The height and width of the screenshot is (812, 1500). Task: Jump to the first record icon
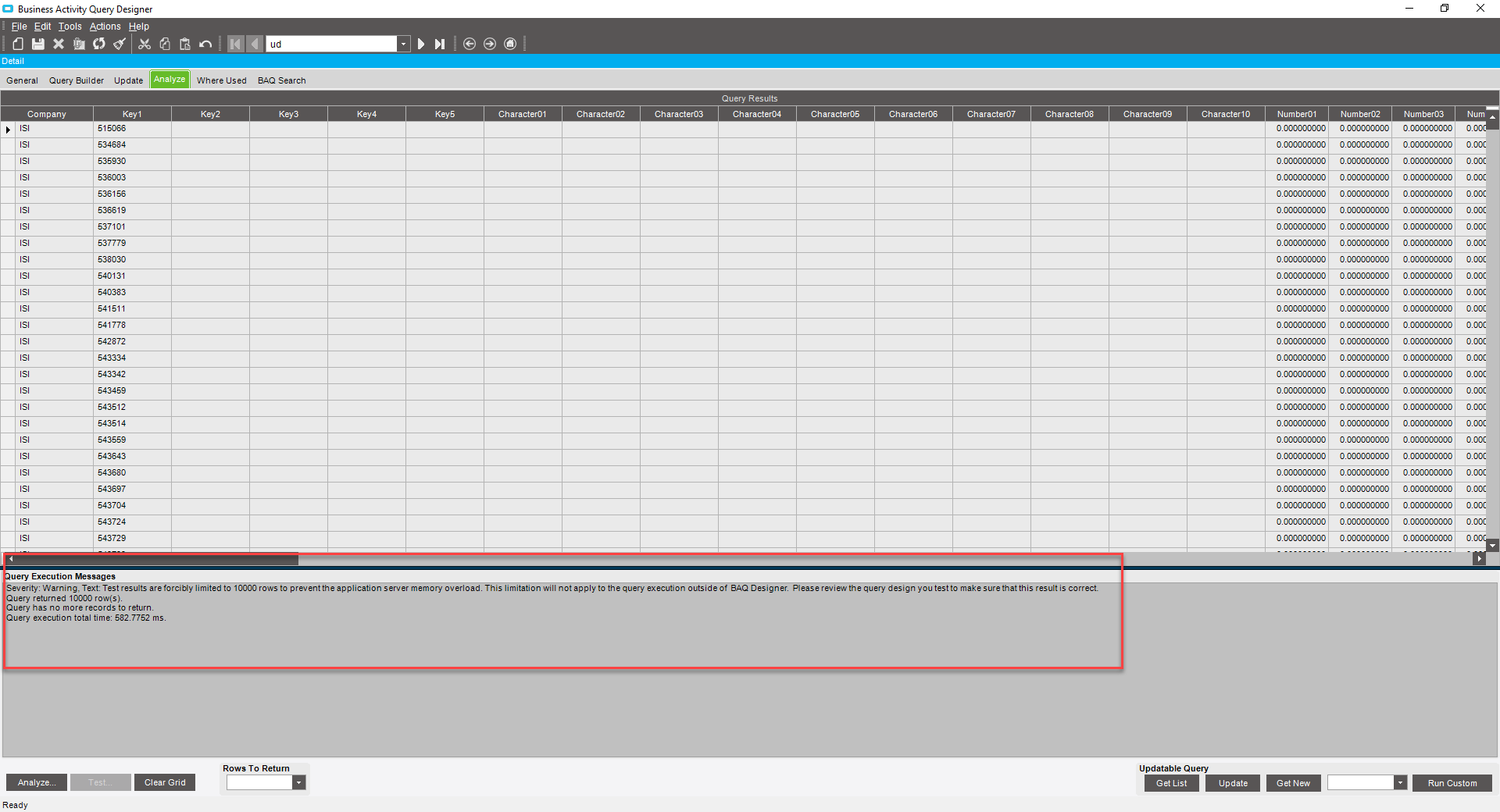coord(235,44)
